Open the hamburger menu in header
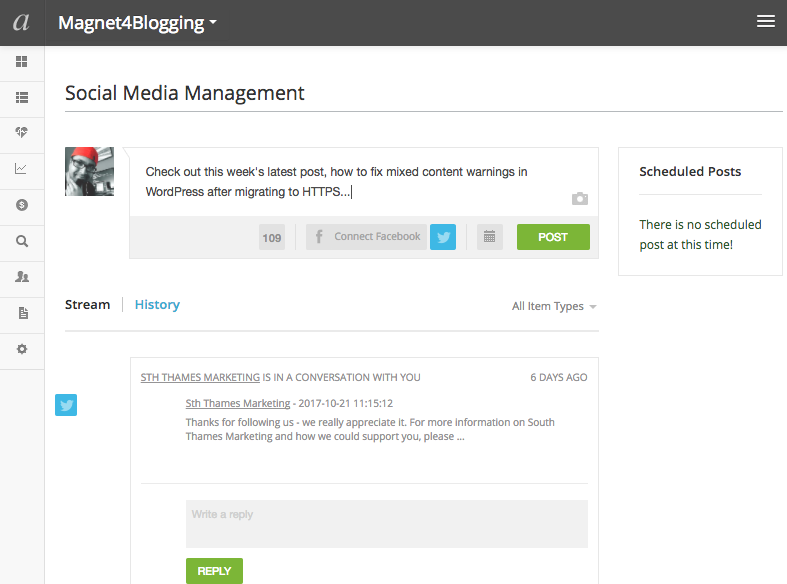787x584 pixels. pyautogui.click(x=766, y=21)
